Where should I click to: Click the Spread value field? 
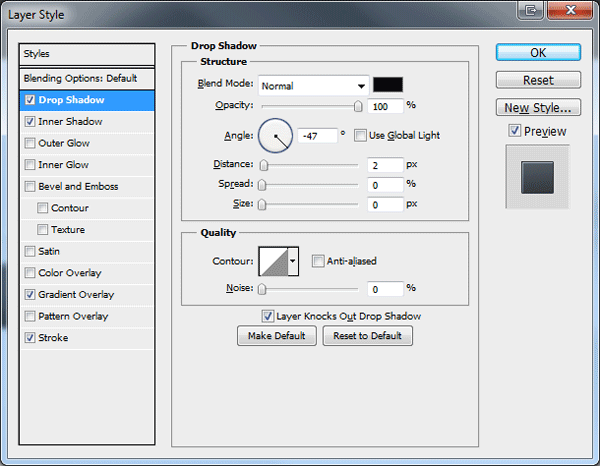385,185
